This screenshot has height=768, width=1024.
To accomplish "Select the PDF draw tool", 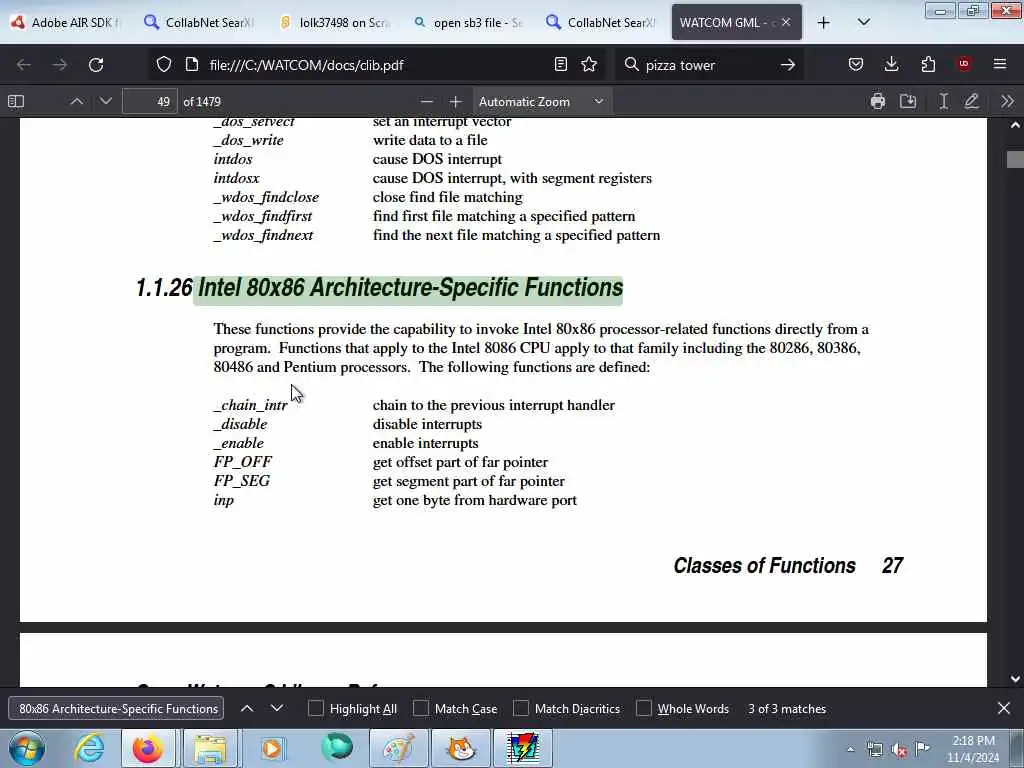I will coord(972,101).
